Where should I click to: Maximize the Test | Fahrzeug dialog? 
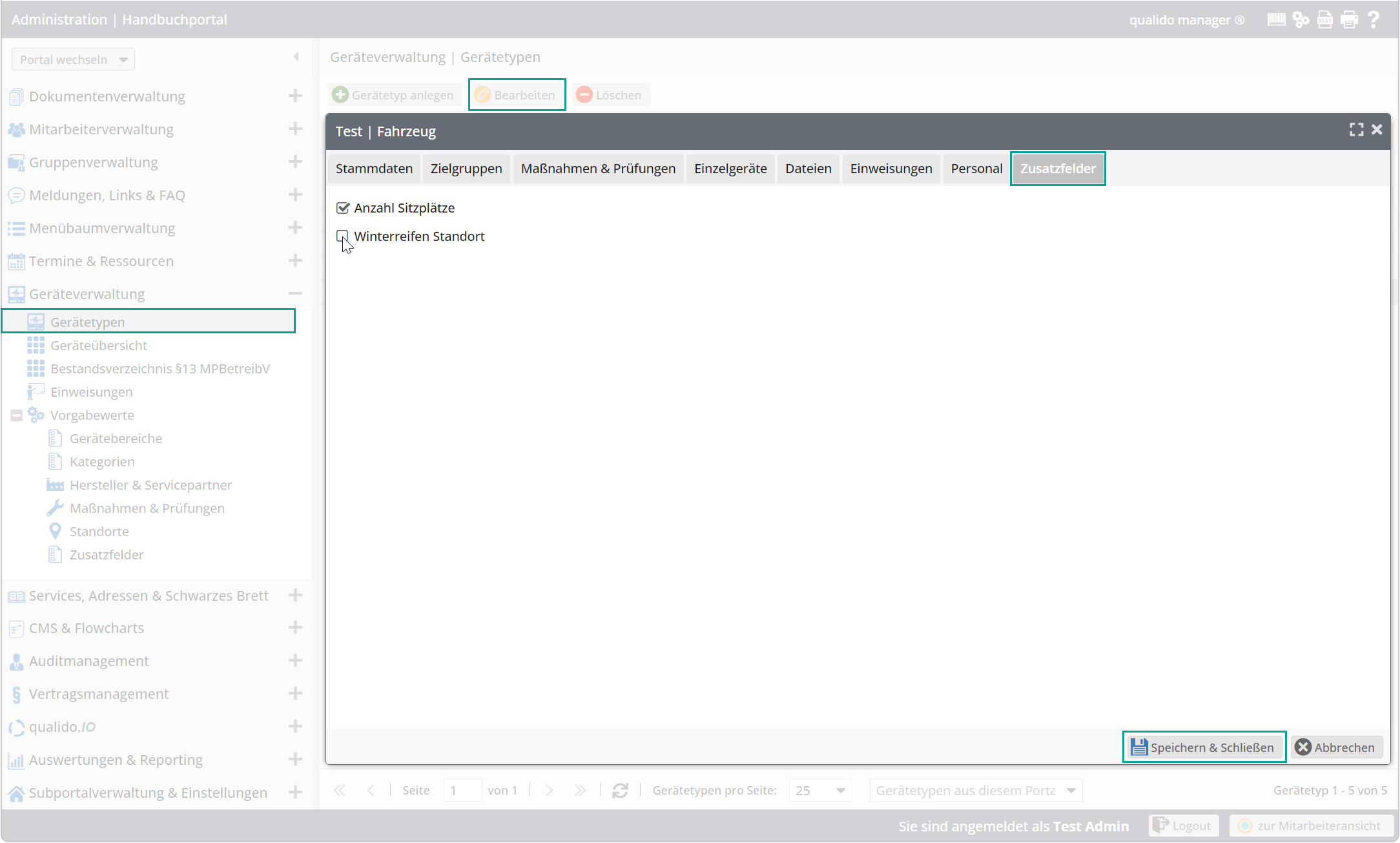(1356, 130)
